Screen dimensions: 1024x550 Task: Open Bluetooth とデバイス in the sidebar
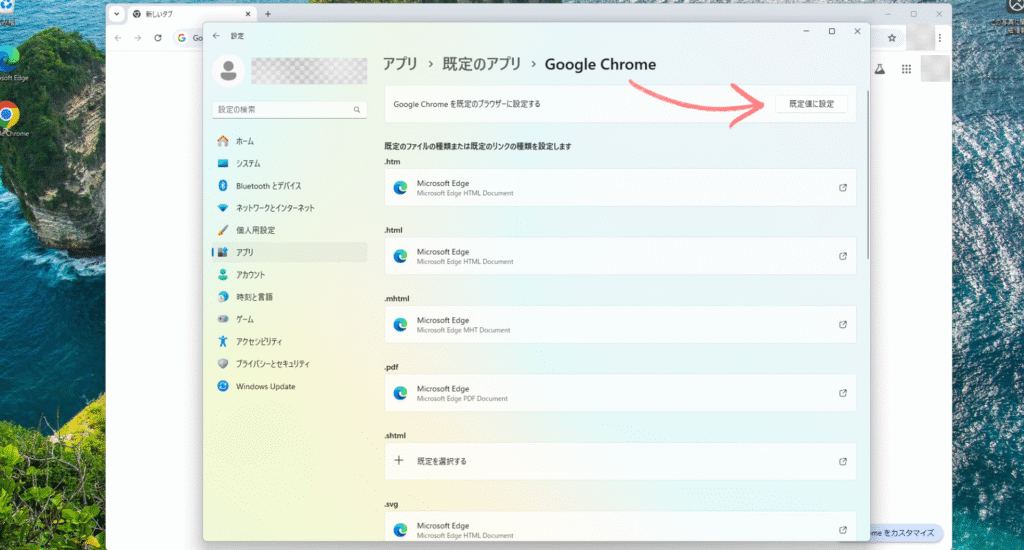point(289,186)
